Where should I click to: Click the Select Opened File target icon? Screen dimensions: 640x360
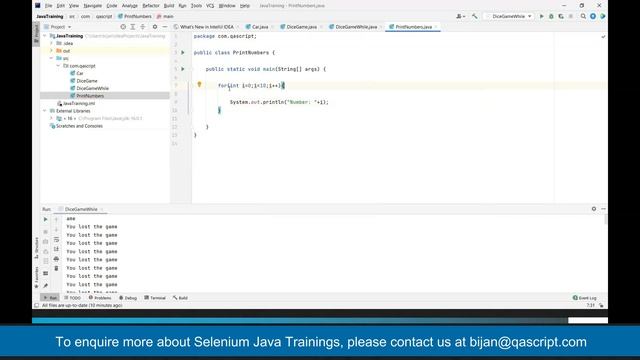click(x=123, y=27)
